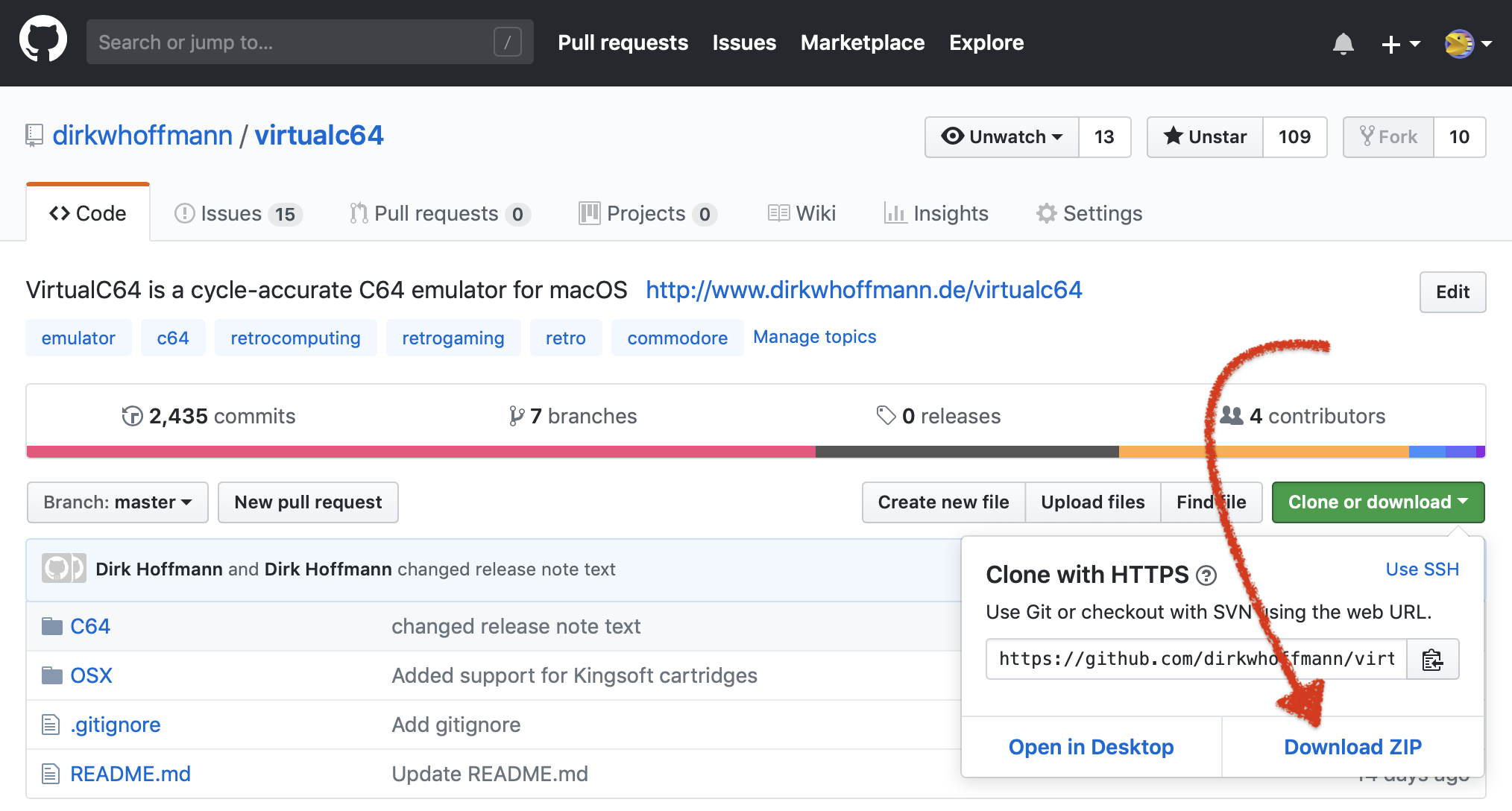Select the emulator topic tag
The height and width of the screenshot is (811, 1512).
click(x=78, y=338)
